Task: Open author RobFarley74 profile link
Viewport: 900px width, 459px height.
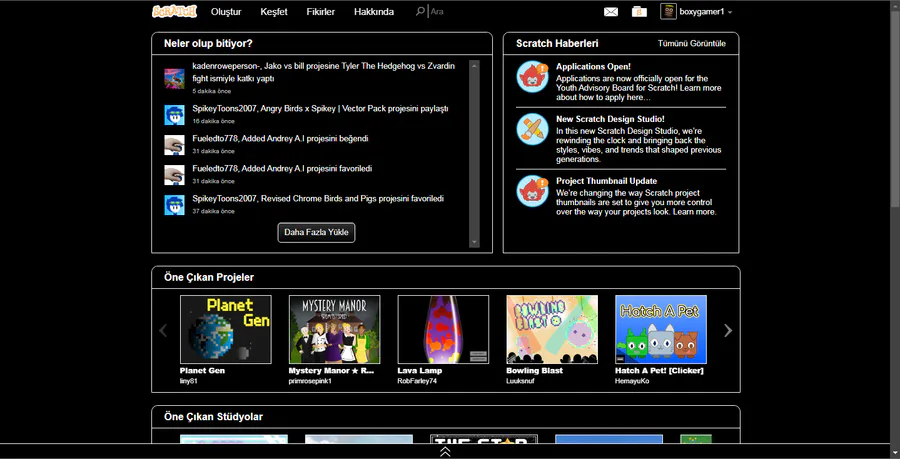Action: pyautogui.click(x=417, y=381)
